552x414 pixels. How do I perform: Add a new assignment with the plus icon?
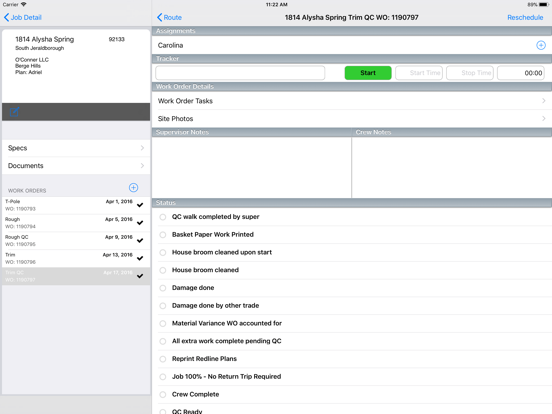[x=541, y=45]
